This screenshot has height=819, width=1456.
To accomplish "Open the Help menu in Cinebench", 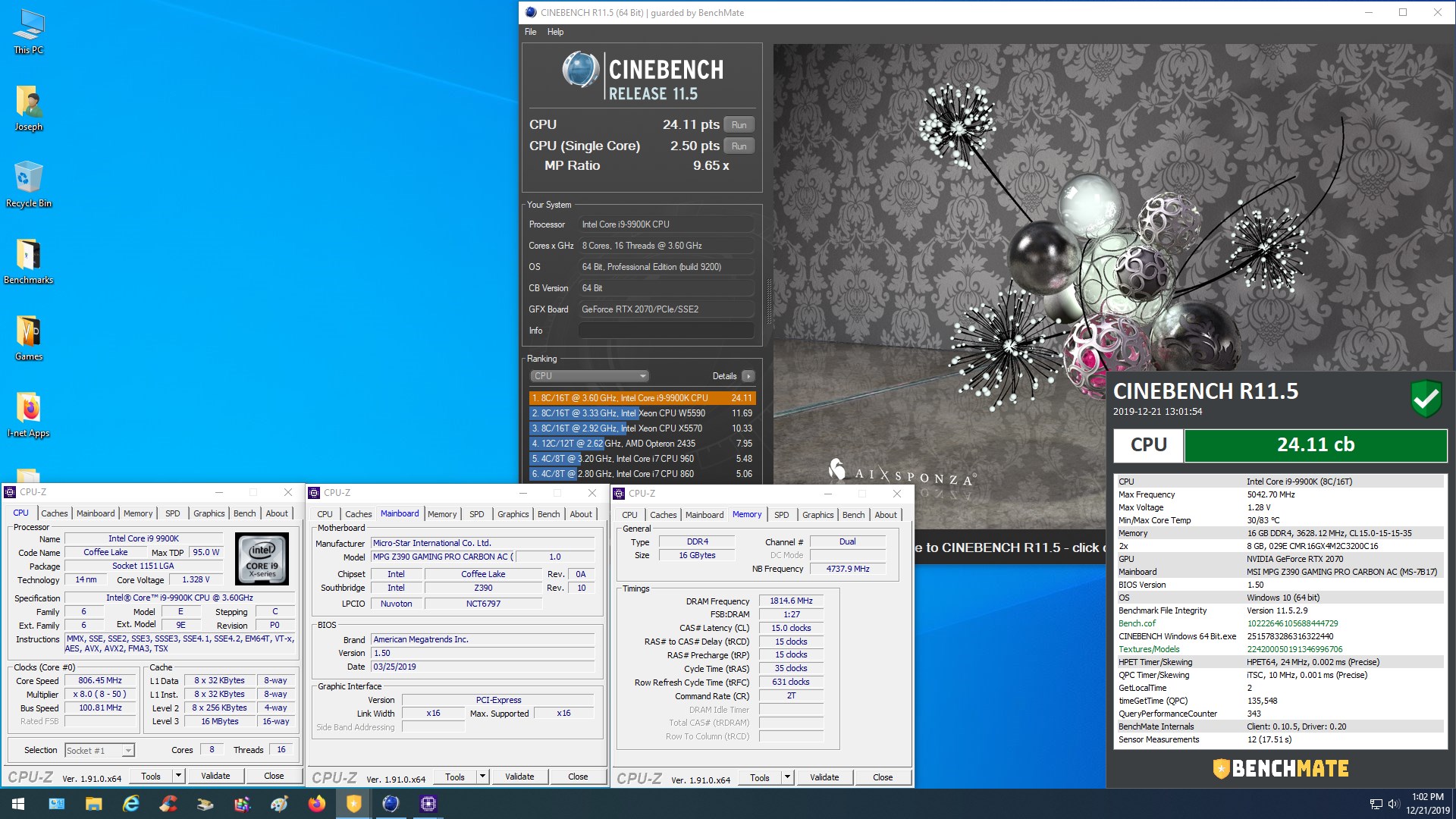I will tap(555, 32).
